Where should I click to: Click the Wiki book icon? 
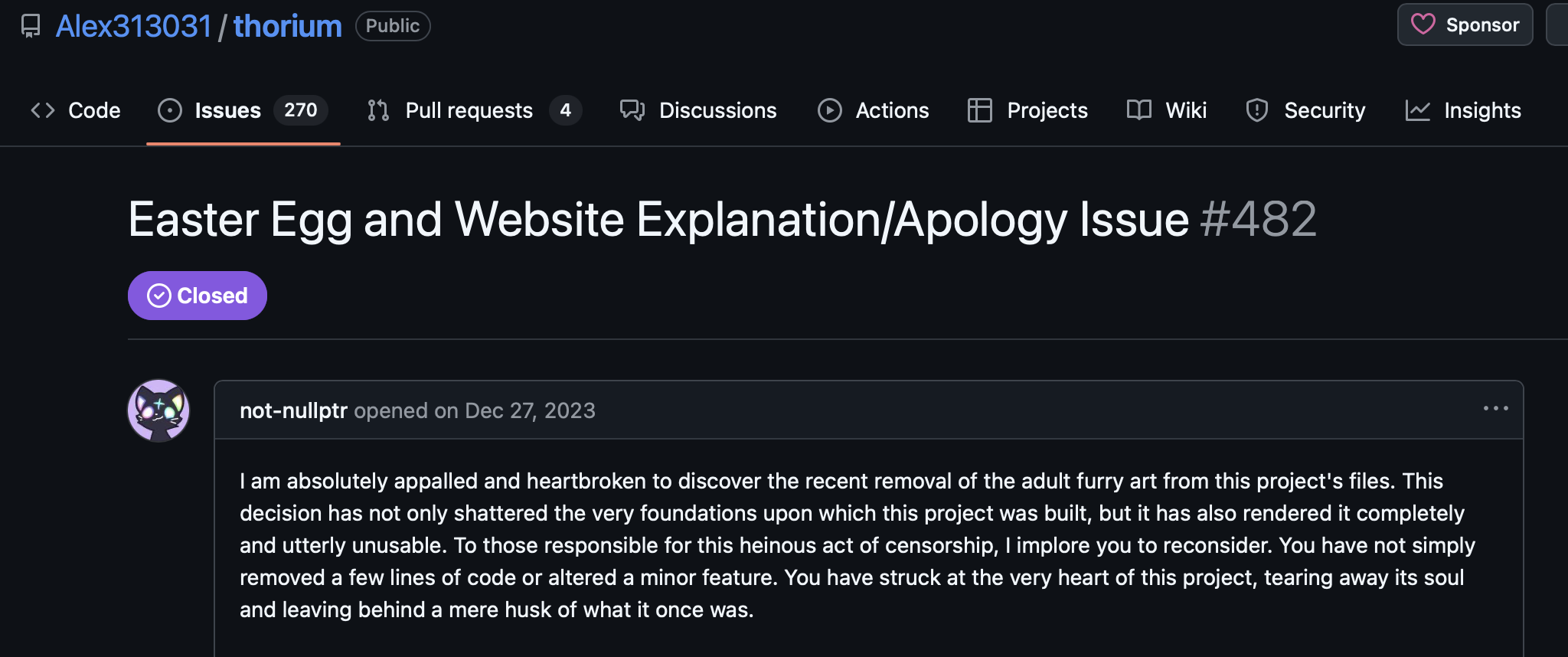pos(1139,110)
